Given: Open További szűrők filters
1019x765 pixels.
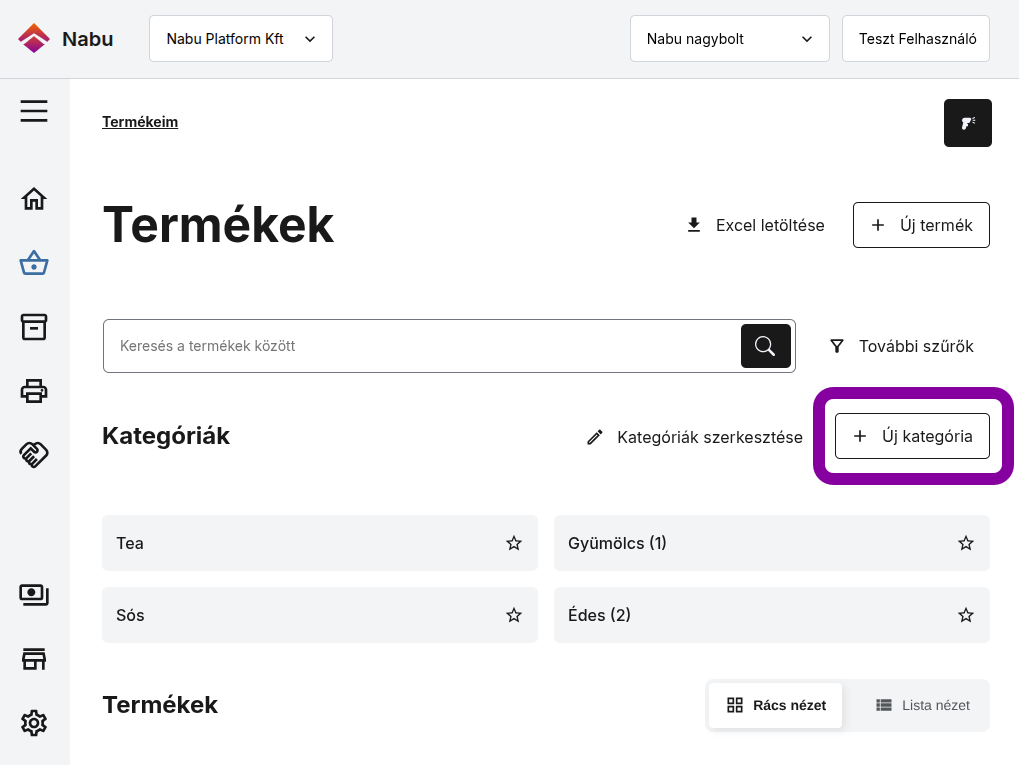Looking at the screenshot, I should pos(901,346).
